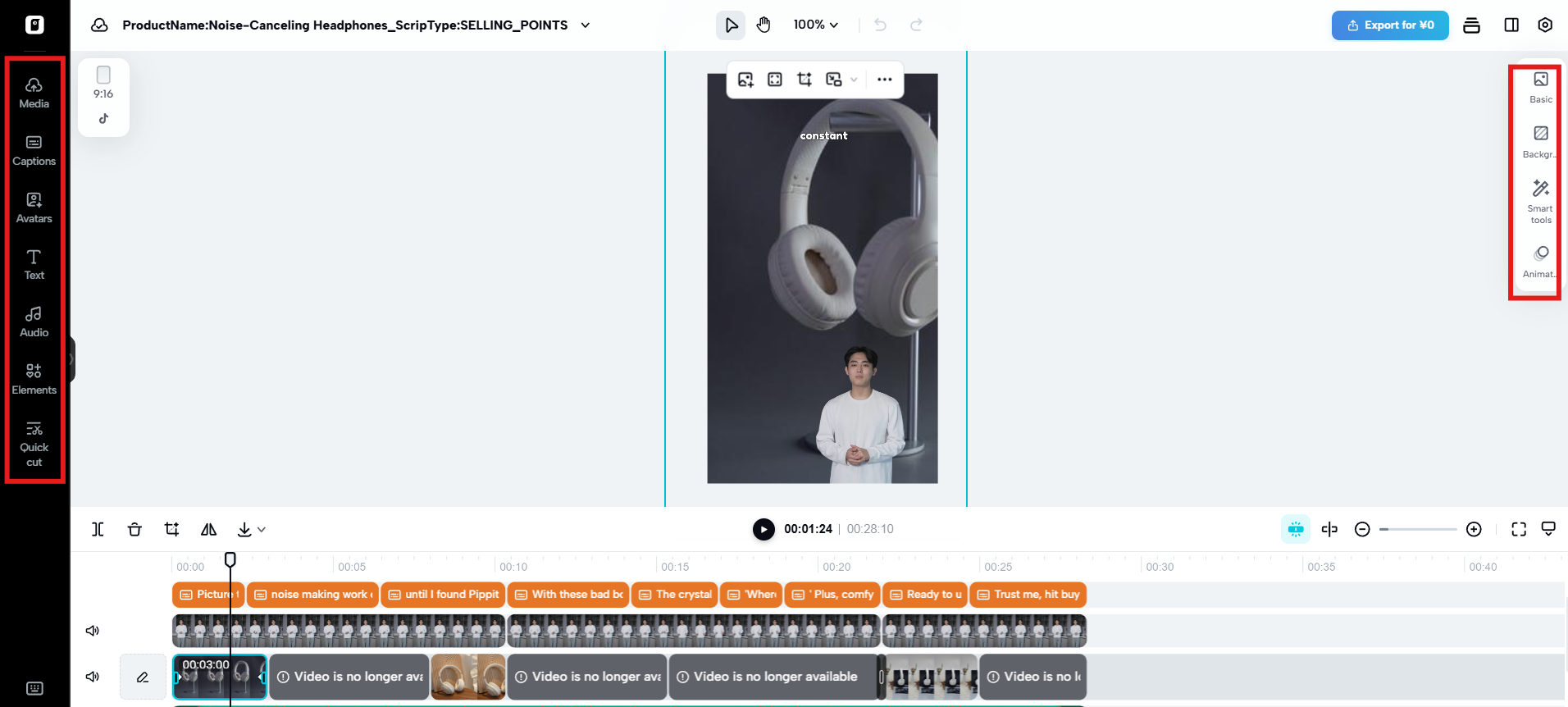Click the timeline playhead marker

230,559
